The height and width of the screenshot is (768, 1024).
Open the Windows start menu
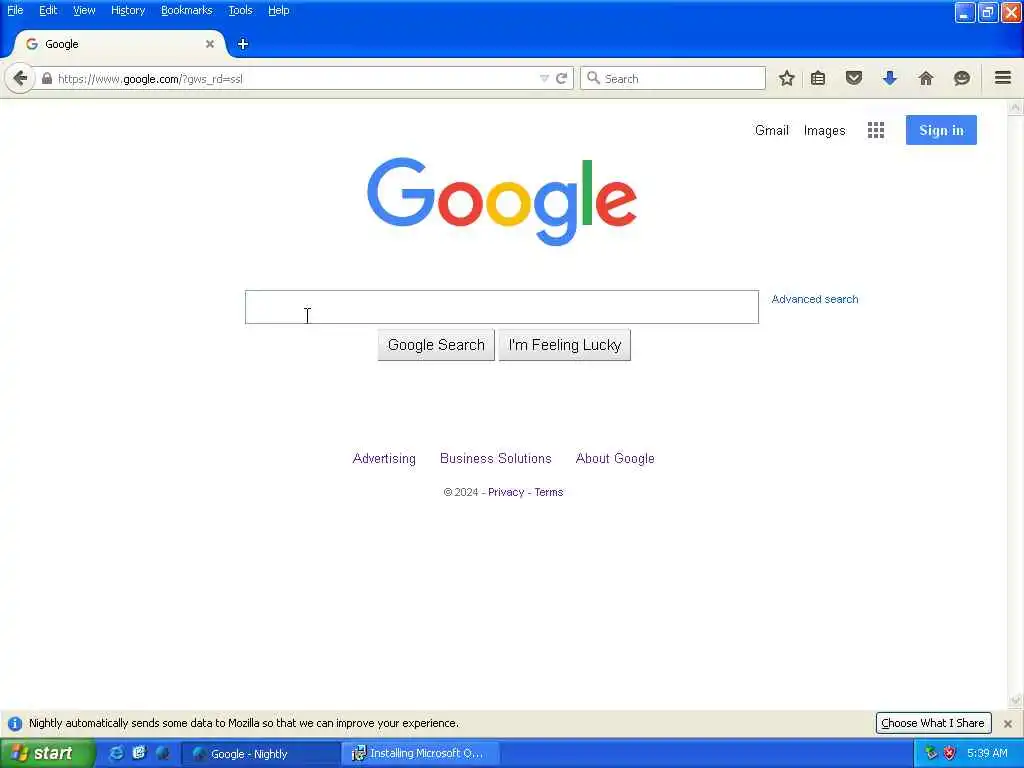pos(46,753)
